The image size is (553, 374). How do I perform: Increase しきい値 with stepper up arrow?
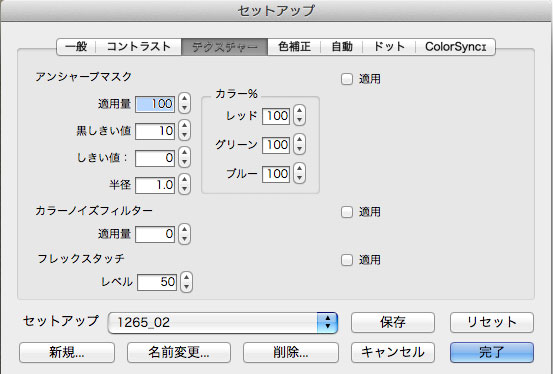[x=184, y=152]
